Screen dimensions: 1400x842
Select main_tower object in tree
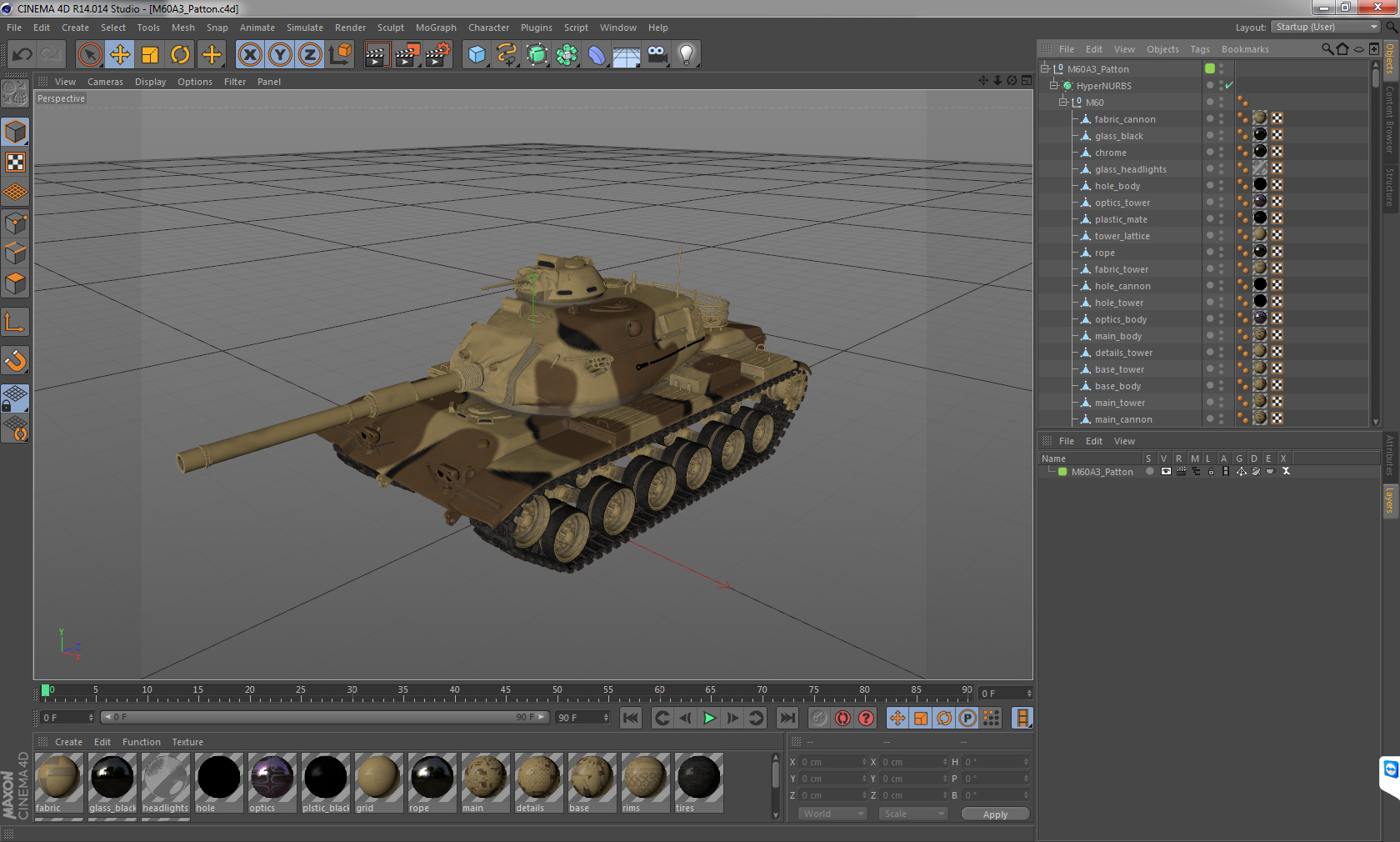point(1119,403)
